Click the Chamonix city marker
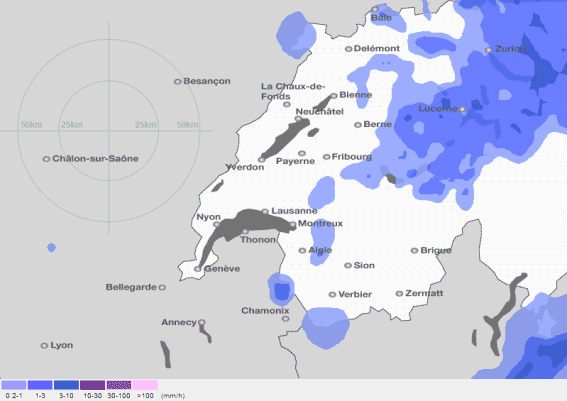This screenshot has width=567, height=401. pos(286,319)
